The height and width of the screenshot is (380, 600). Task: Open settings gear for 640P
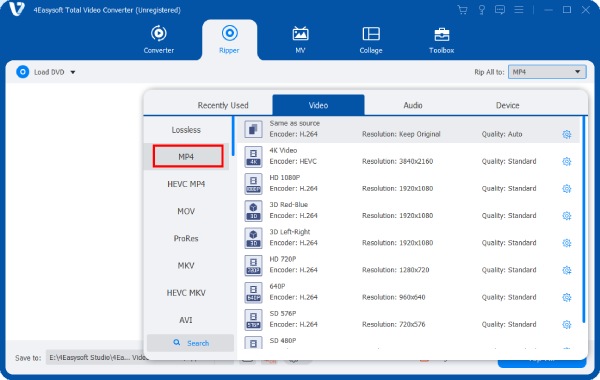tap(567, 297)
